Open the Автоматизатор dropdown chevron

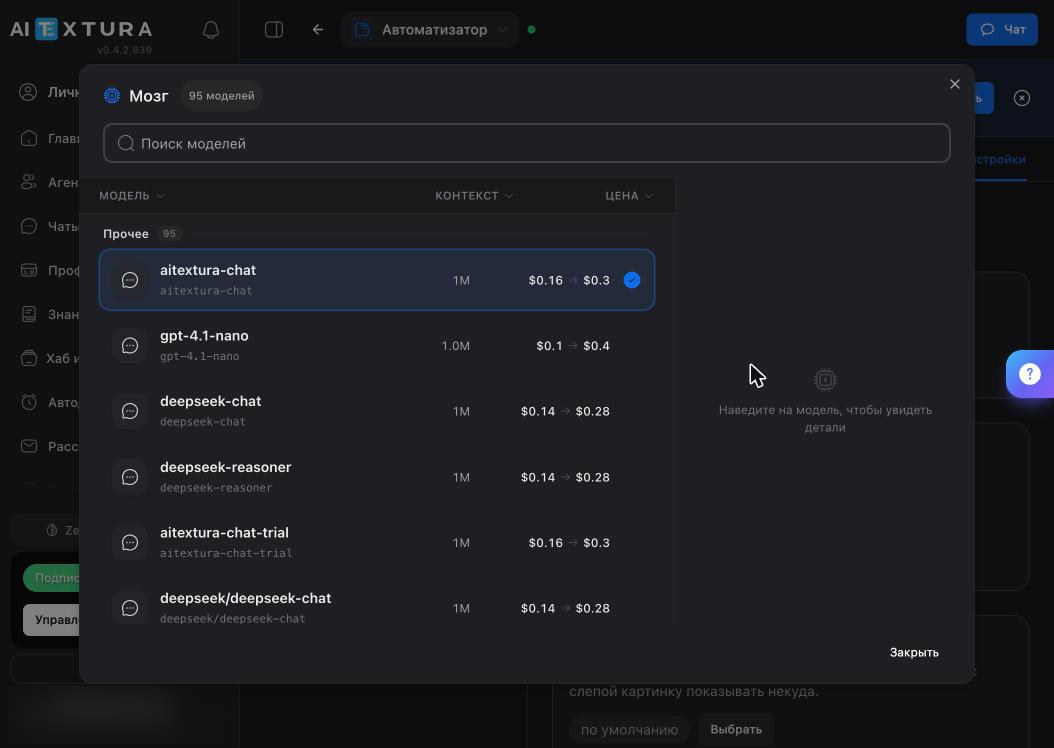tap(502, 30)
